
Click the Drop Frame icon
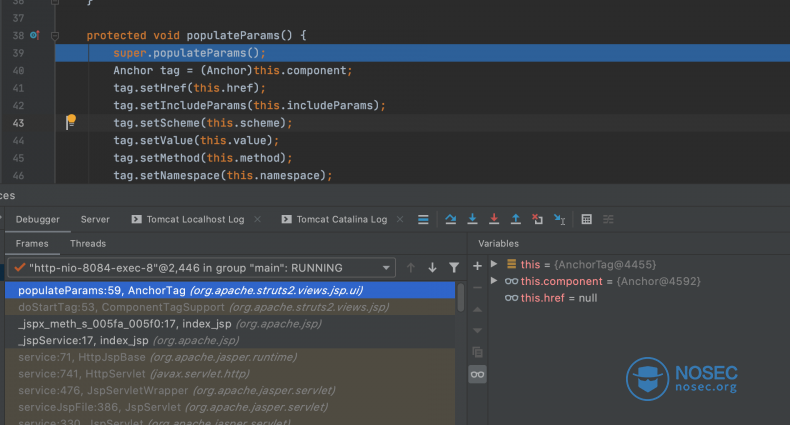click(537, 219)
